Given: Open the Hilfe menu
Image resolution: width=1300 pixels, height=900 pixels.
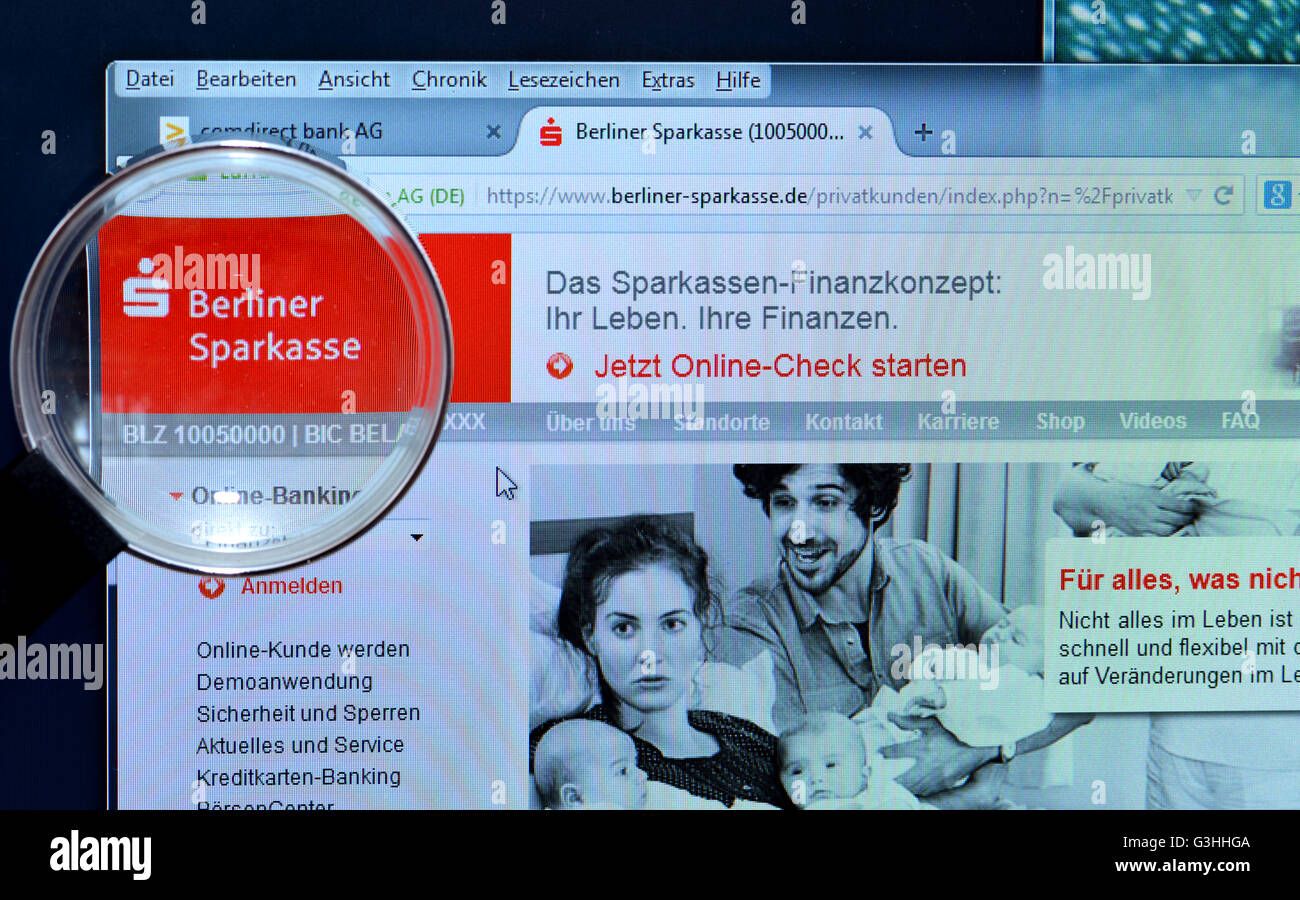Looking at the screenshot, I should (738, 79).
